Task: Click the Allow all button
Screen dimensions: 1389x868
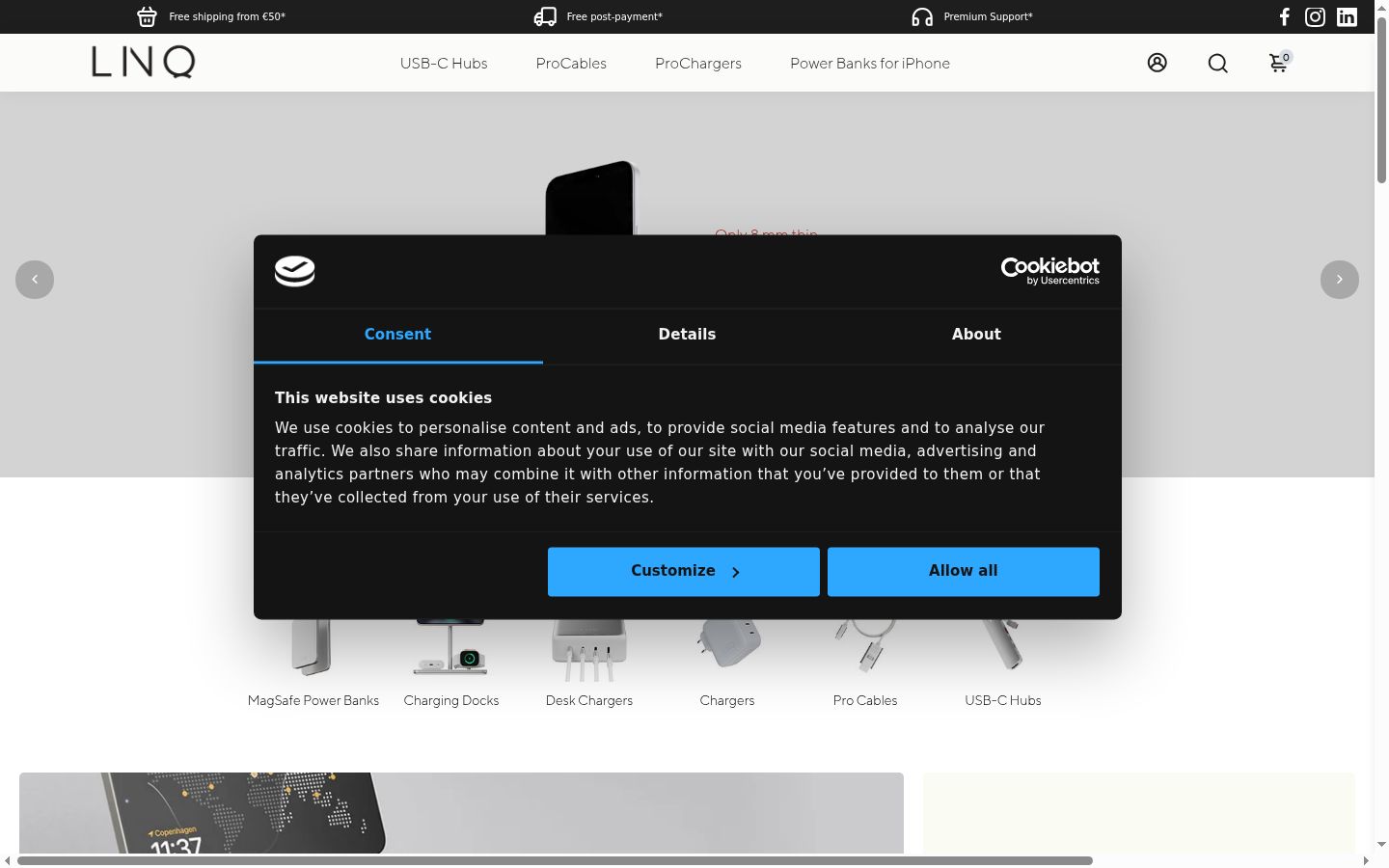Action: pos(964,572)
